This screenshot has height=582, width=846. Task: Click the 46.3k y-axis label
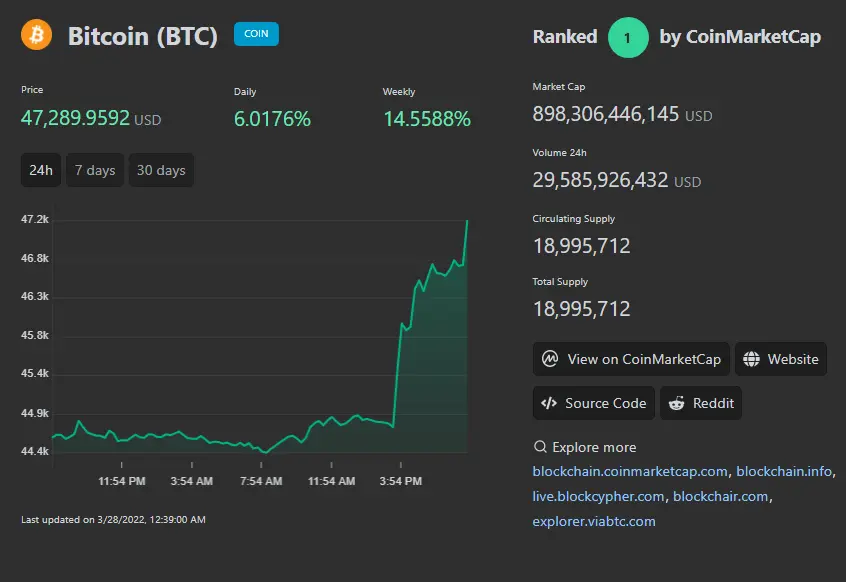[35, 296]
